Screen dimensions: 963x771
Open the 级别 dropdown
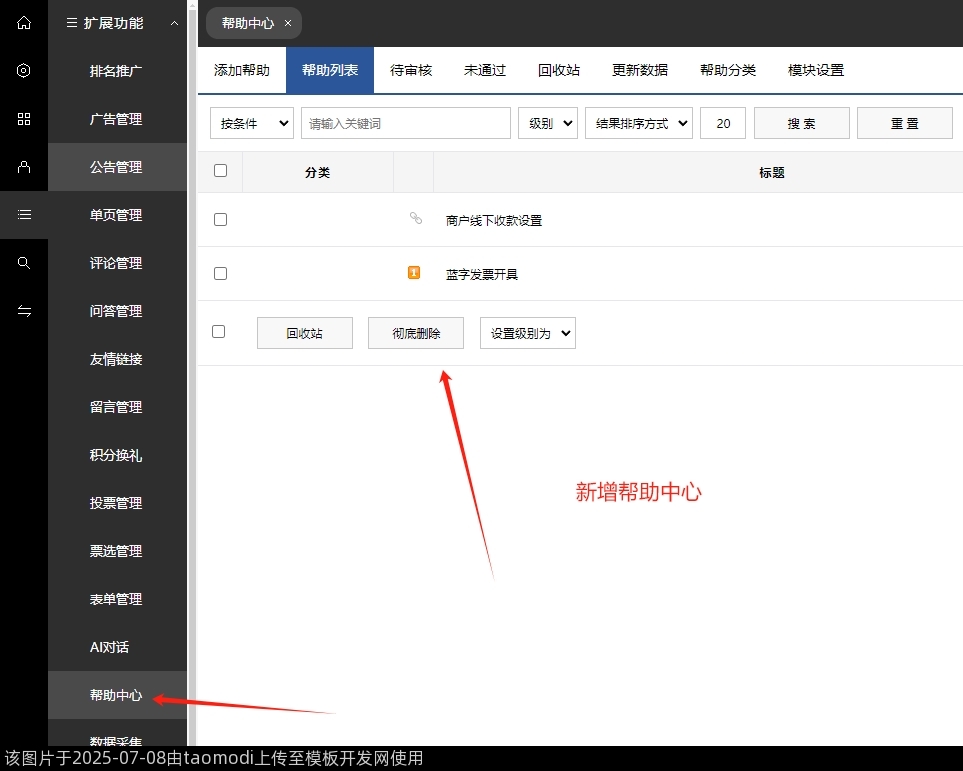pyautogui.click(x=547, y=122)
